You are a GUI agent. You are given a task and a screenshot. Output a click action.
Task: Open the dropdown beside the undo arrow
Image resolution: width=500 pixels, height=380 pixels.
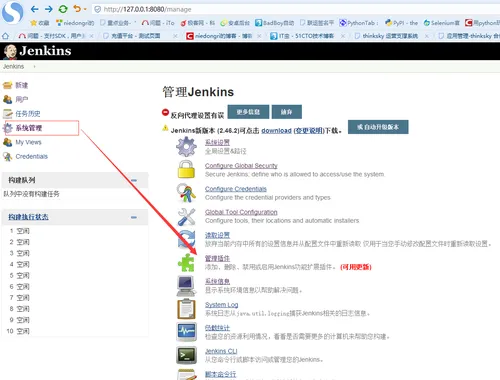pos(85,9)
